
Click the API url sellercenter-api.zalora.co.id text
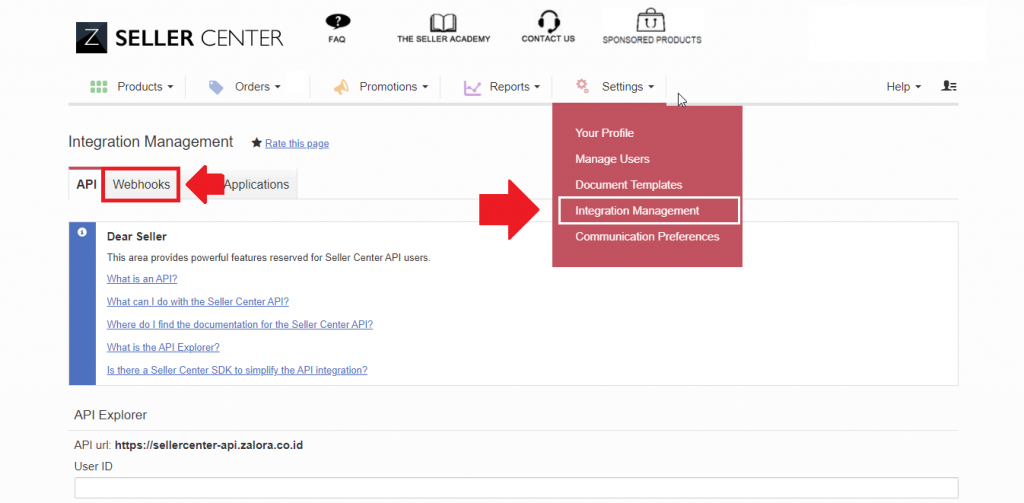(209, 446)
